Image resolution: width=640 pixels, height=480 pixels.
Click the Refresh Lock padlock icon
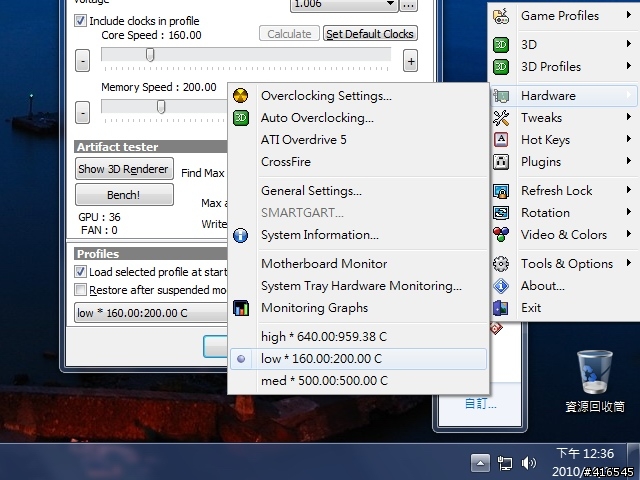coord(501,191)
